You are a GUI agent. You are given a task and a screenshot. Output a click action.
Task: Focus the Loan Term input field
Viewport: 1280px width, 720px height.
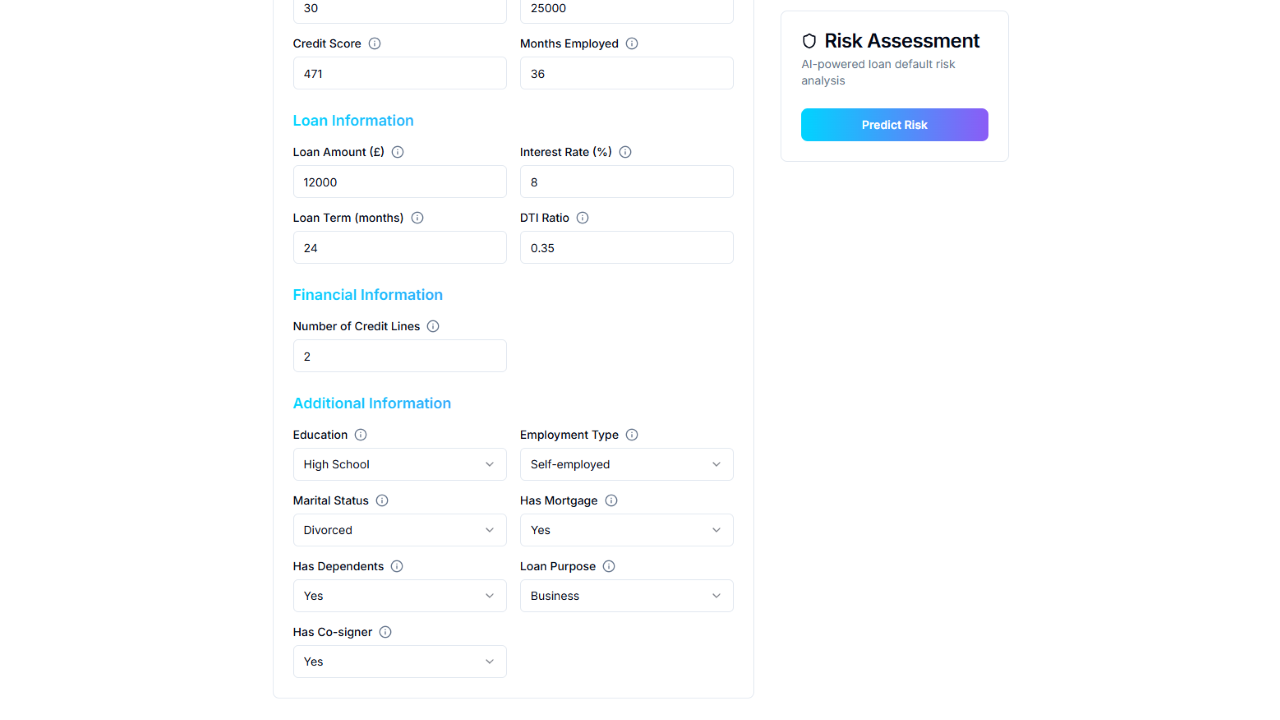click(x=400, y=247)
